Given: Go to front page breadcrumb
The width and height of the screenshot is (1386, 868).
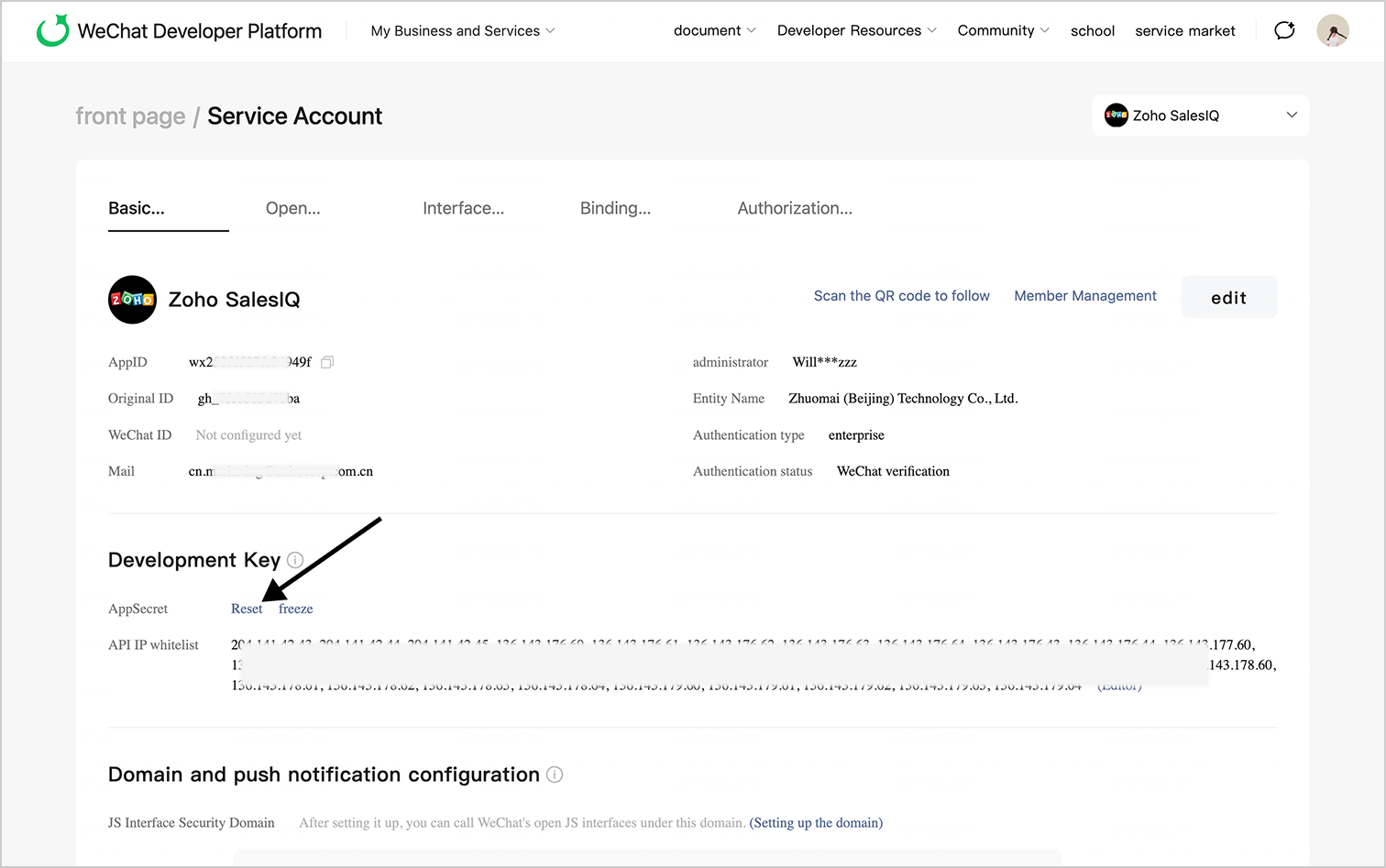Looking at the screenshot, I should (x=130, y=116).
